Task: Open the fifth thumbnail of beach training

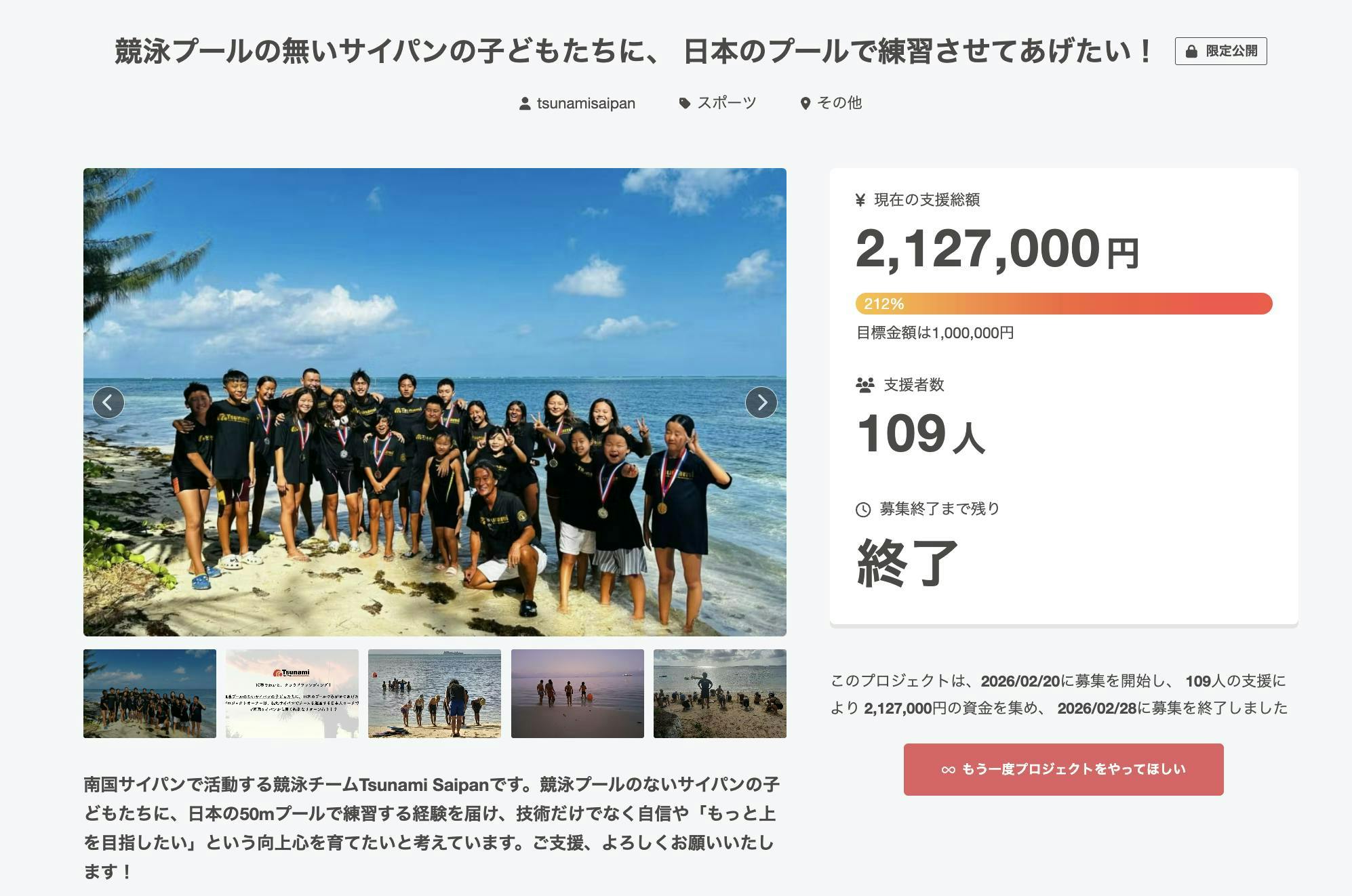Action: click(x=719, y=693)
